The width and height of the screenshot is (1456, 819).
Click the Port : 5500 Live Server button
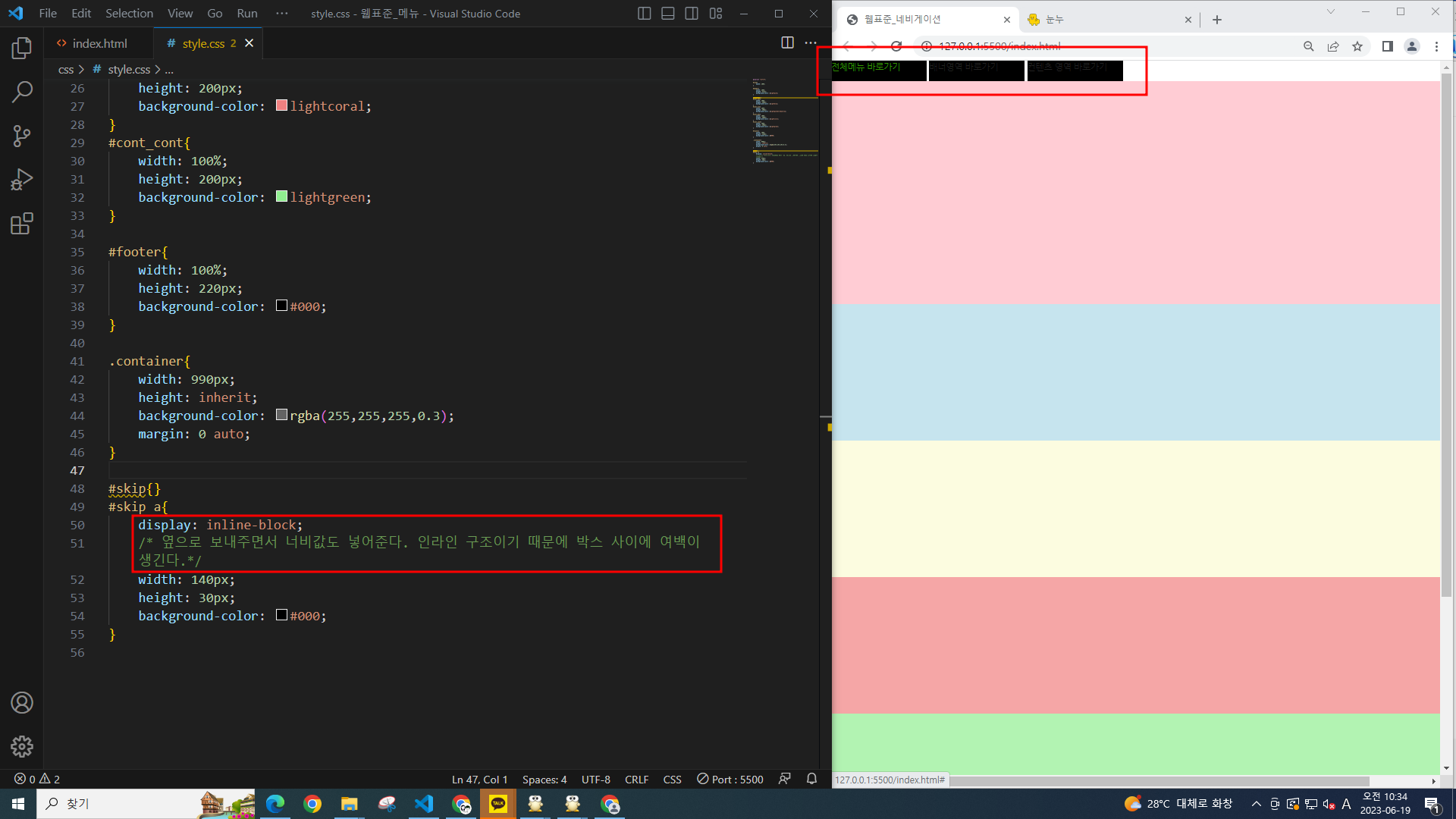tap(730, 780)
